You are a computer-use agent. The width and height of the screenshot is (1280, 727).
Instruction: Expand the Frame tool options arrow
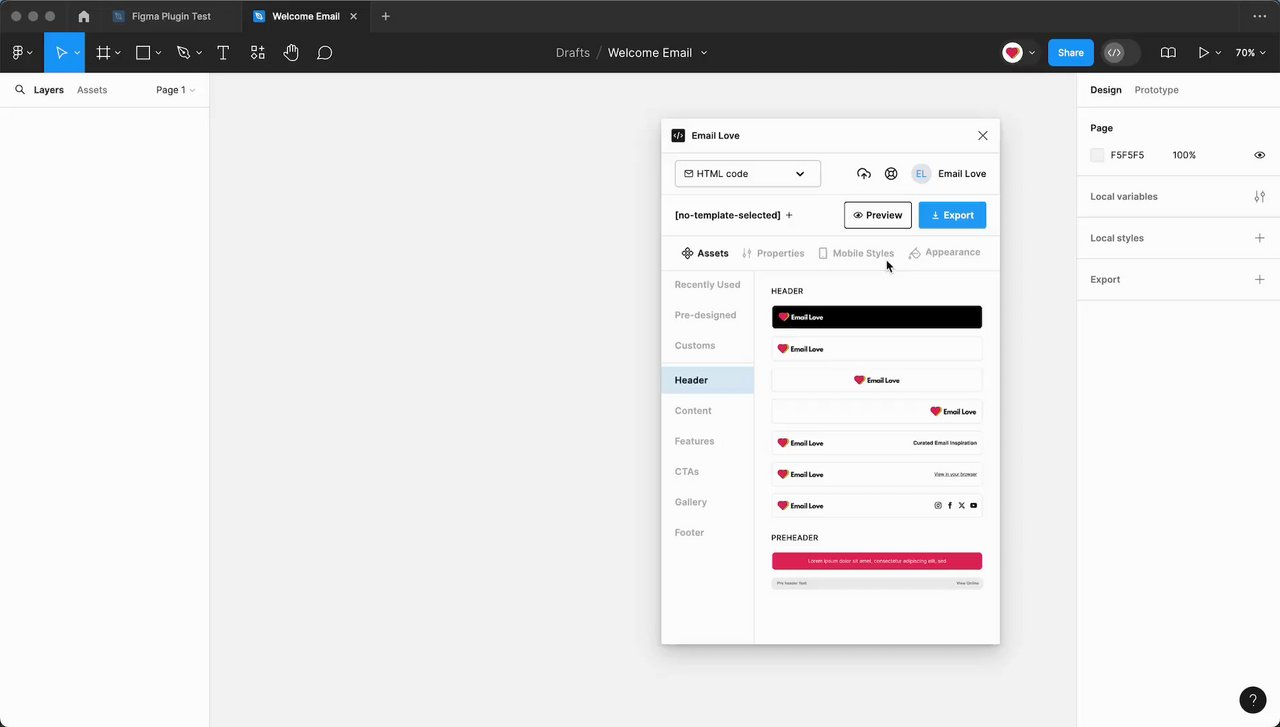pos(118,53)
